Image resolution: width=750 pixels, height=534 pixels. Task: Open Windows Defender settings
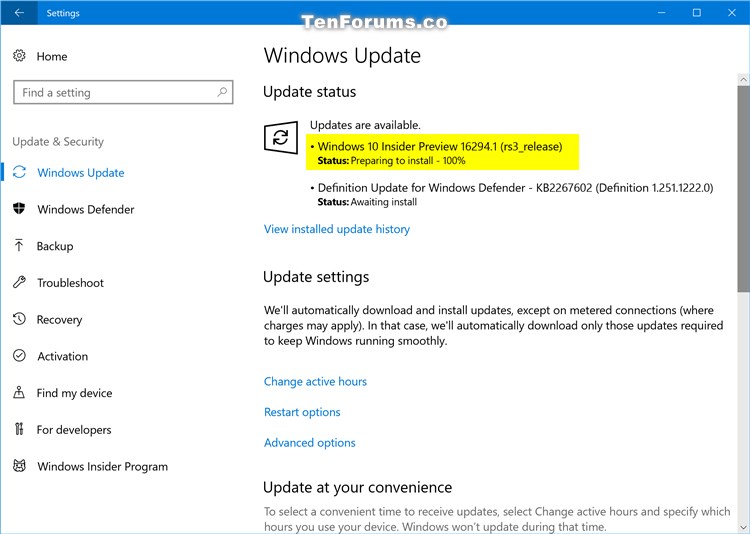tap(86, 210)
